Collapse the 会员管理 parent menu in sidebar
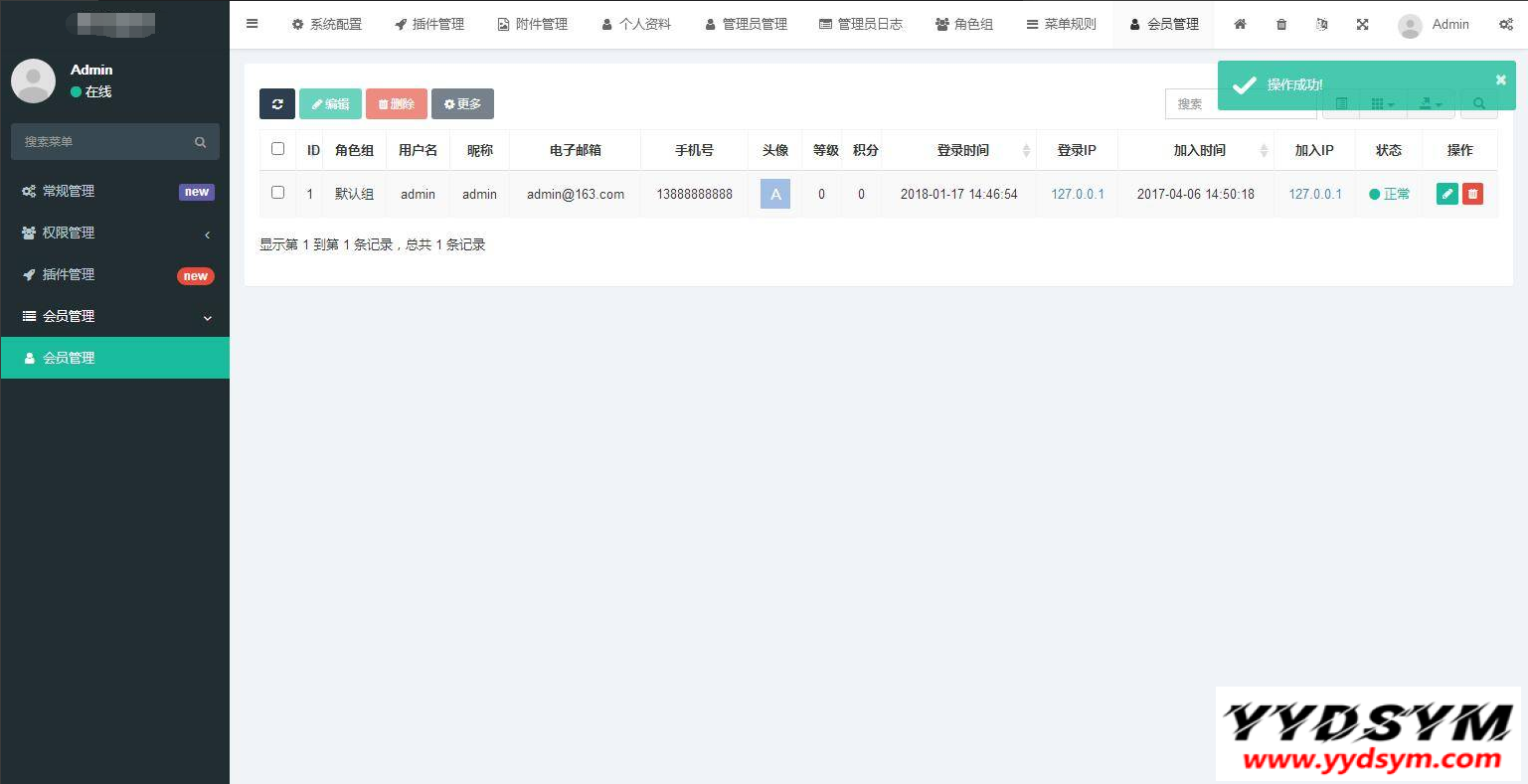 (115, 316)
